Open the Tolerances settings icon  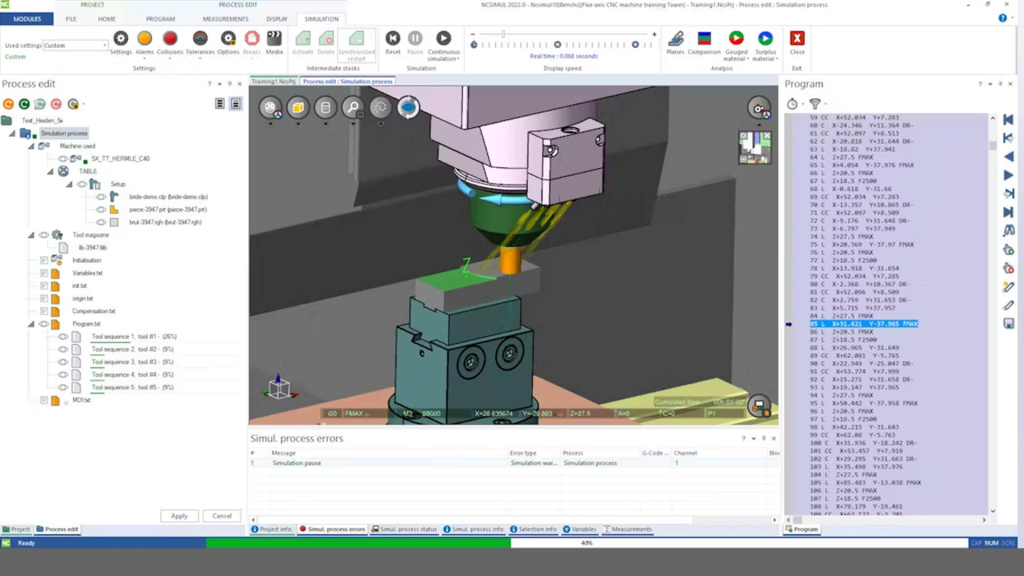(x=200, y=39)
